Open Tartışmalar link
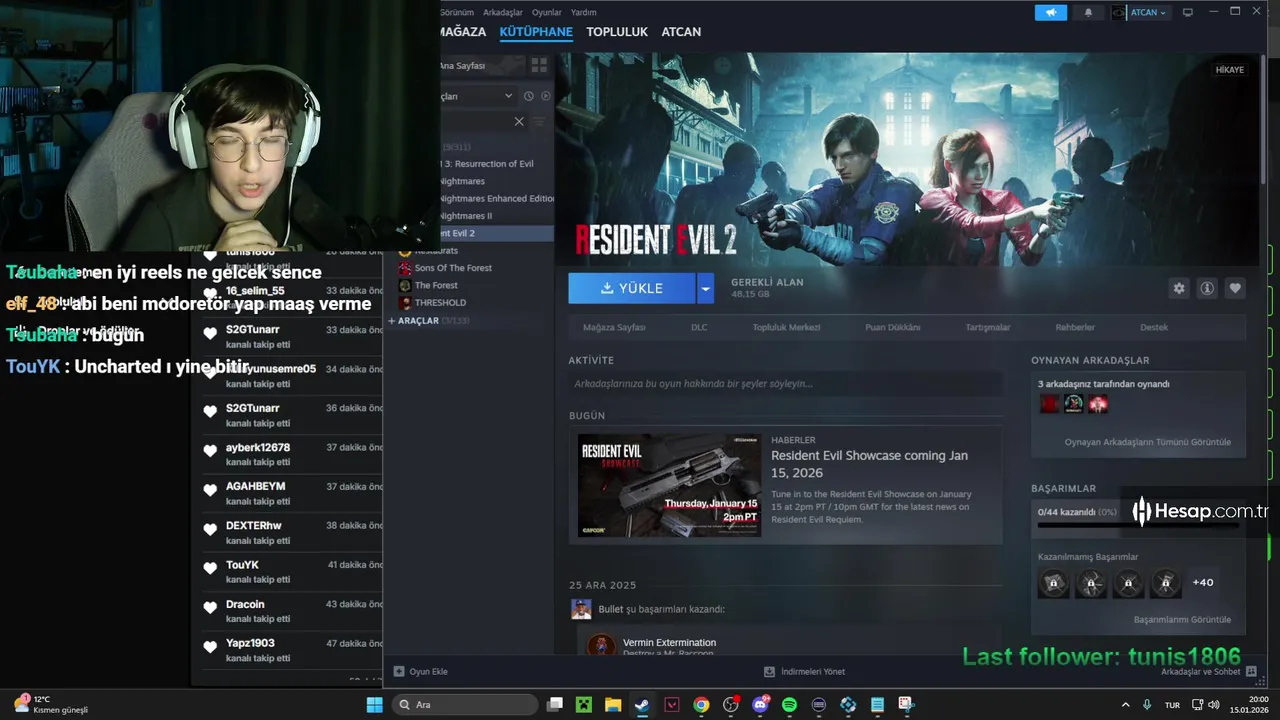This screenshot has height=720, width=1280. [x=988, y=327]
